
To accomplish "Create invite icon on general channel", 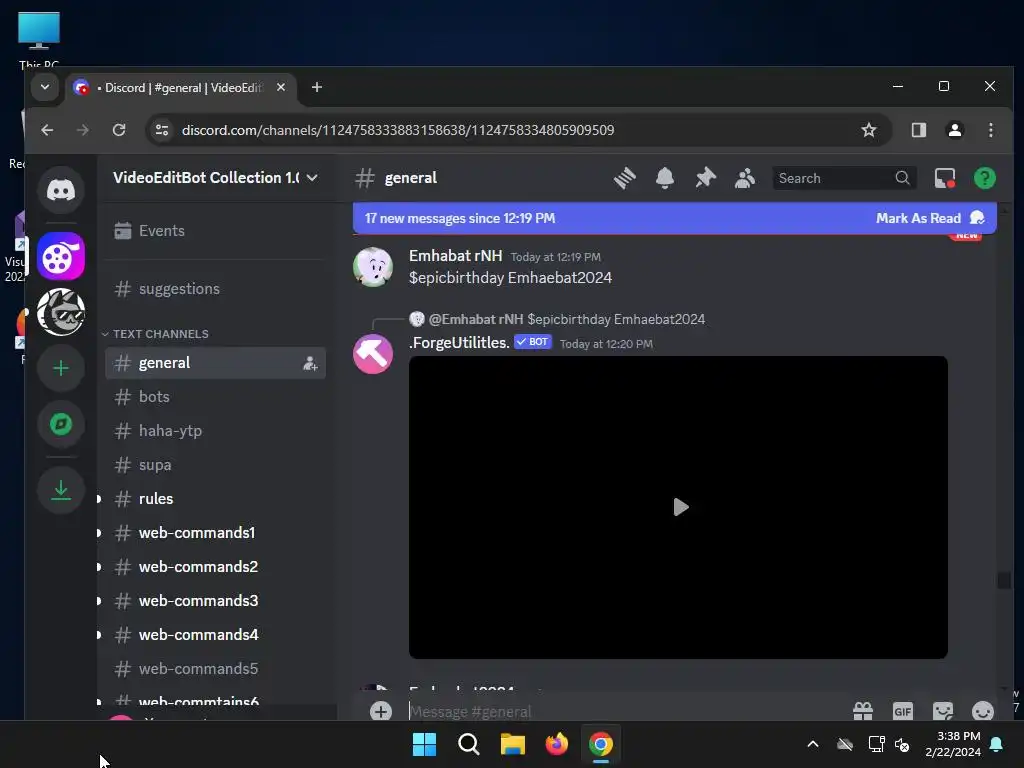I will coord(310,364).
